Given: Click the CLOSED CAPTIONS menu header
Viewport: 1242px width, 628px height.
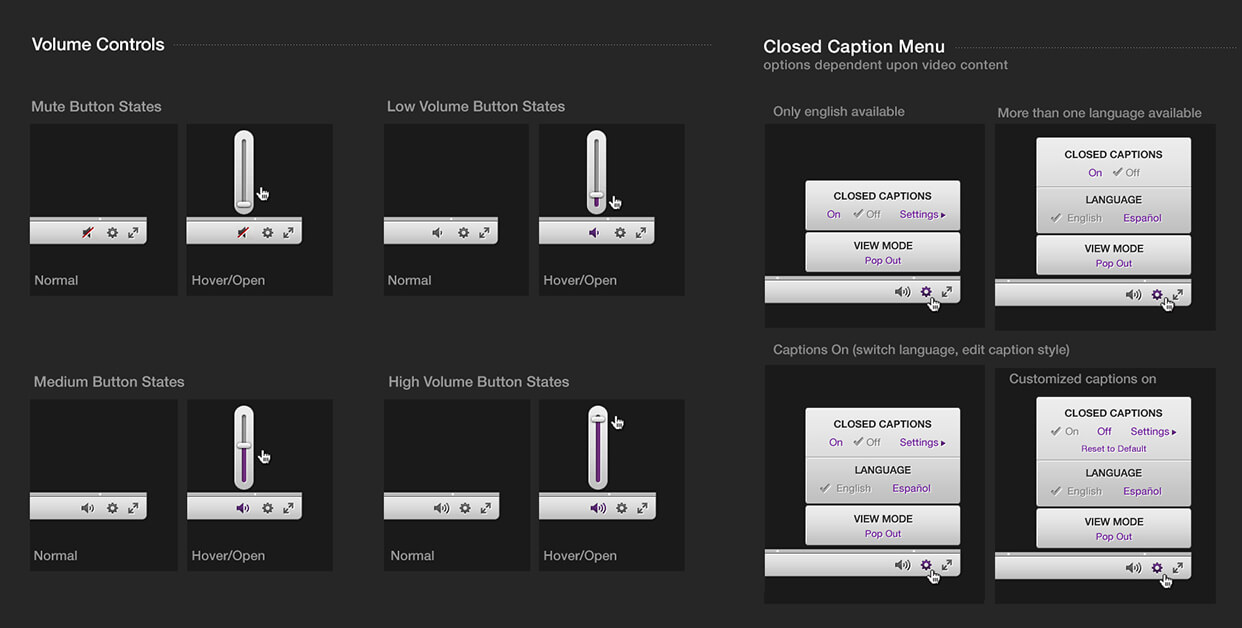Looking at the screenshot, I should click(882, 195).
